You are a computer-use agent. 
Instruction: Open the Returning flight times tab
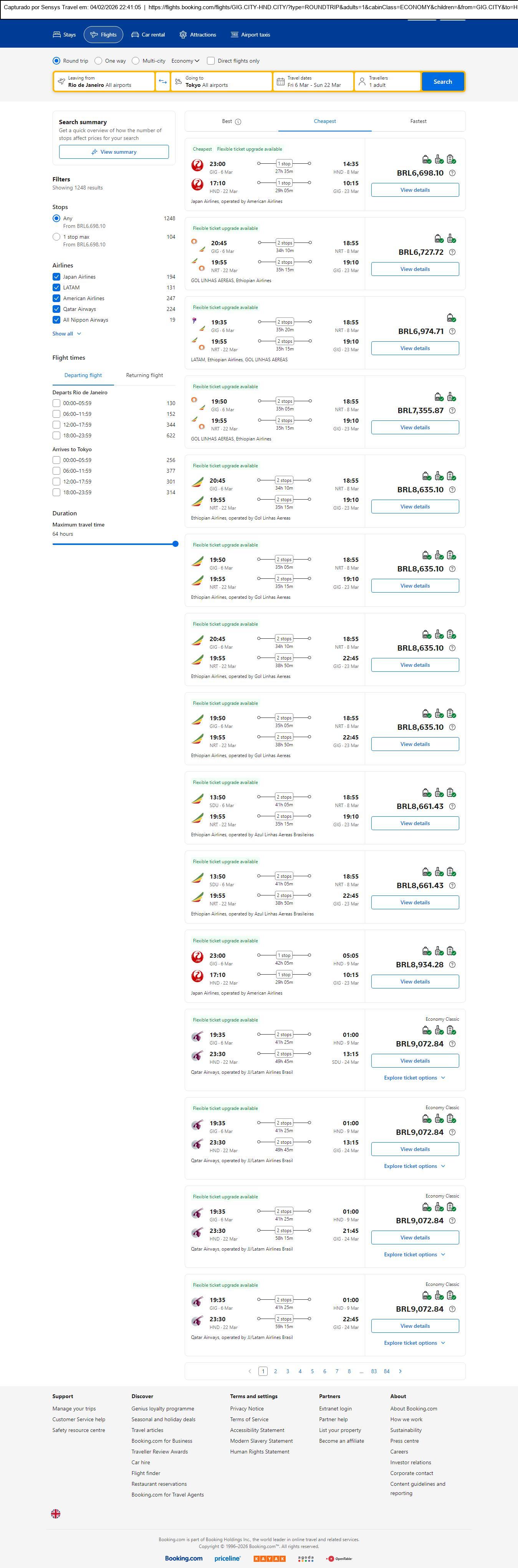(x=144, y=375)
